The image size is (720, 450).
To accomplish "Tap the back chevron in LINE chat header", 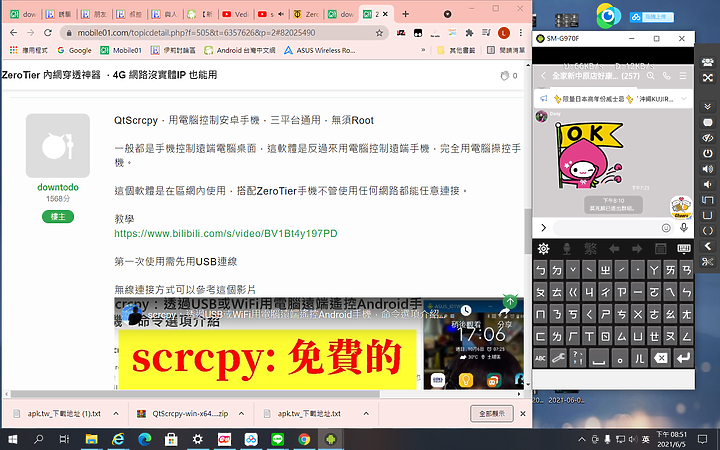I will click(x=543, y=76).
